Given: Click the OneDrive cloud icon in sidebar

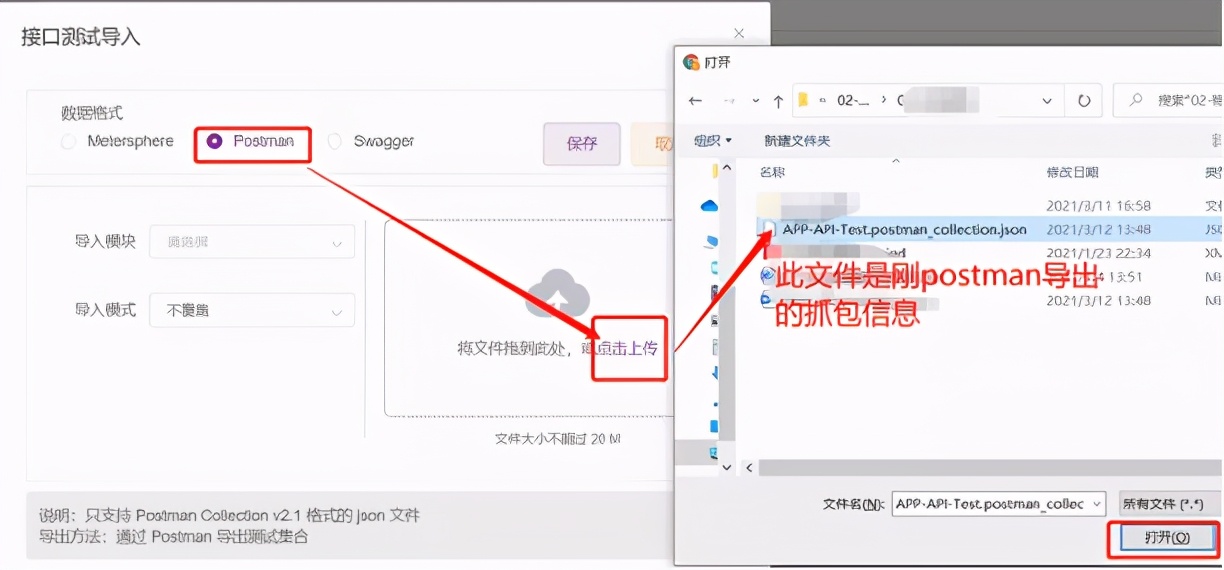Looking at the screenshot, I should (709, 206).
